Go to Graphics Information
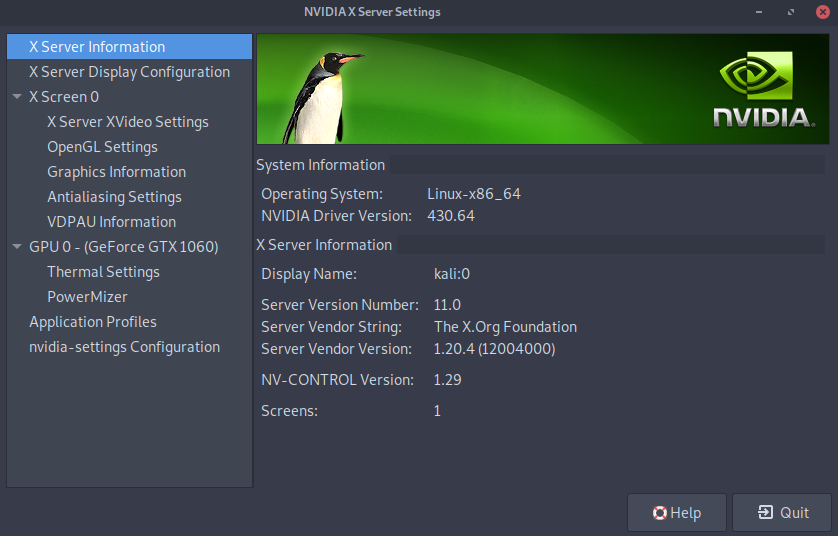Image resolution: width=838 pixels, height=536 pixels. [116, 172]
